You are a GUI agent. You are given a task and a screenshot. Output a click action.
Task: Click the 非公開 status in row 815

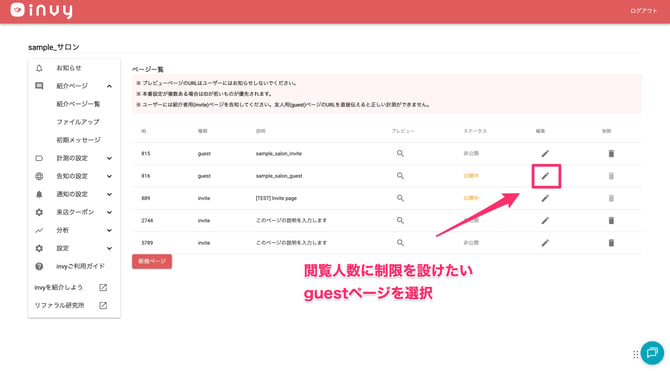(x=471, y=153)
